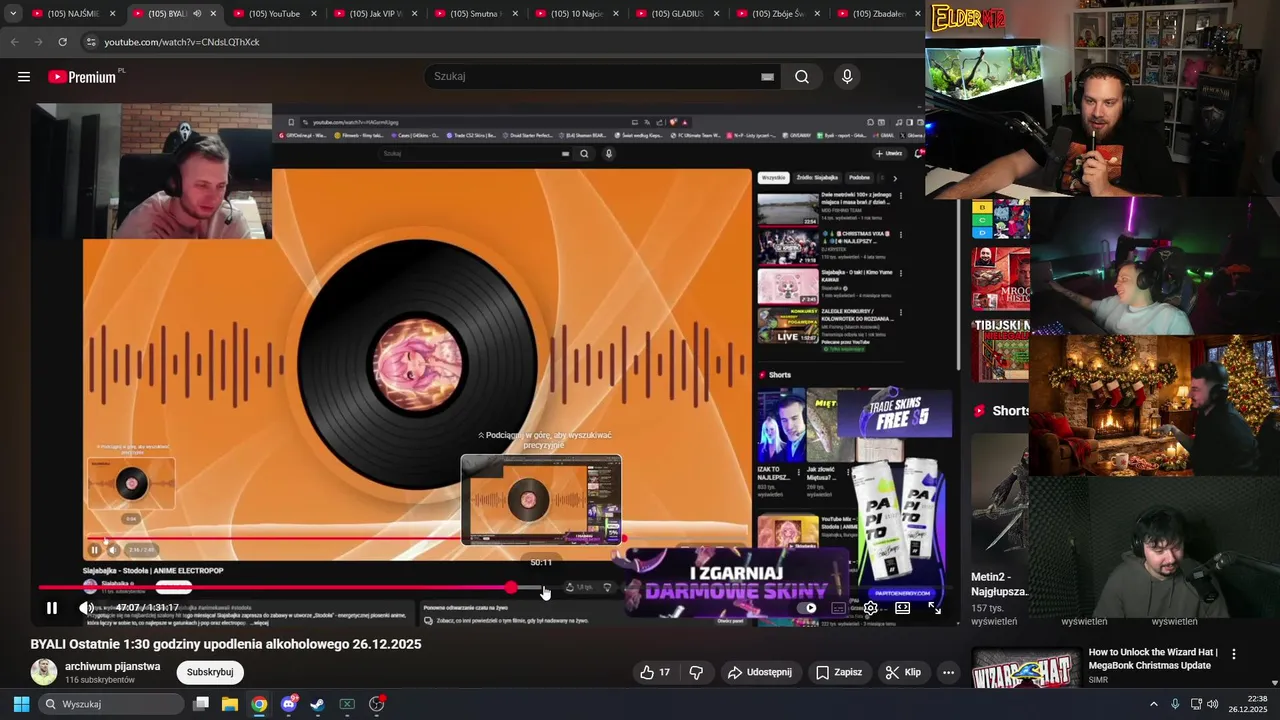The height and width of the screenshot is (720, 1280).
Task: Enter fullscreen mode
Action: pos(934,608)
